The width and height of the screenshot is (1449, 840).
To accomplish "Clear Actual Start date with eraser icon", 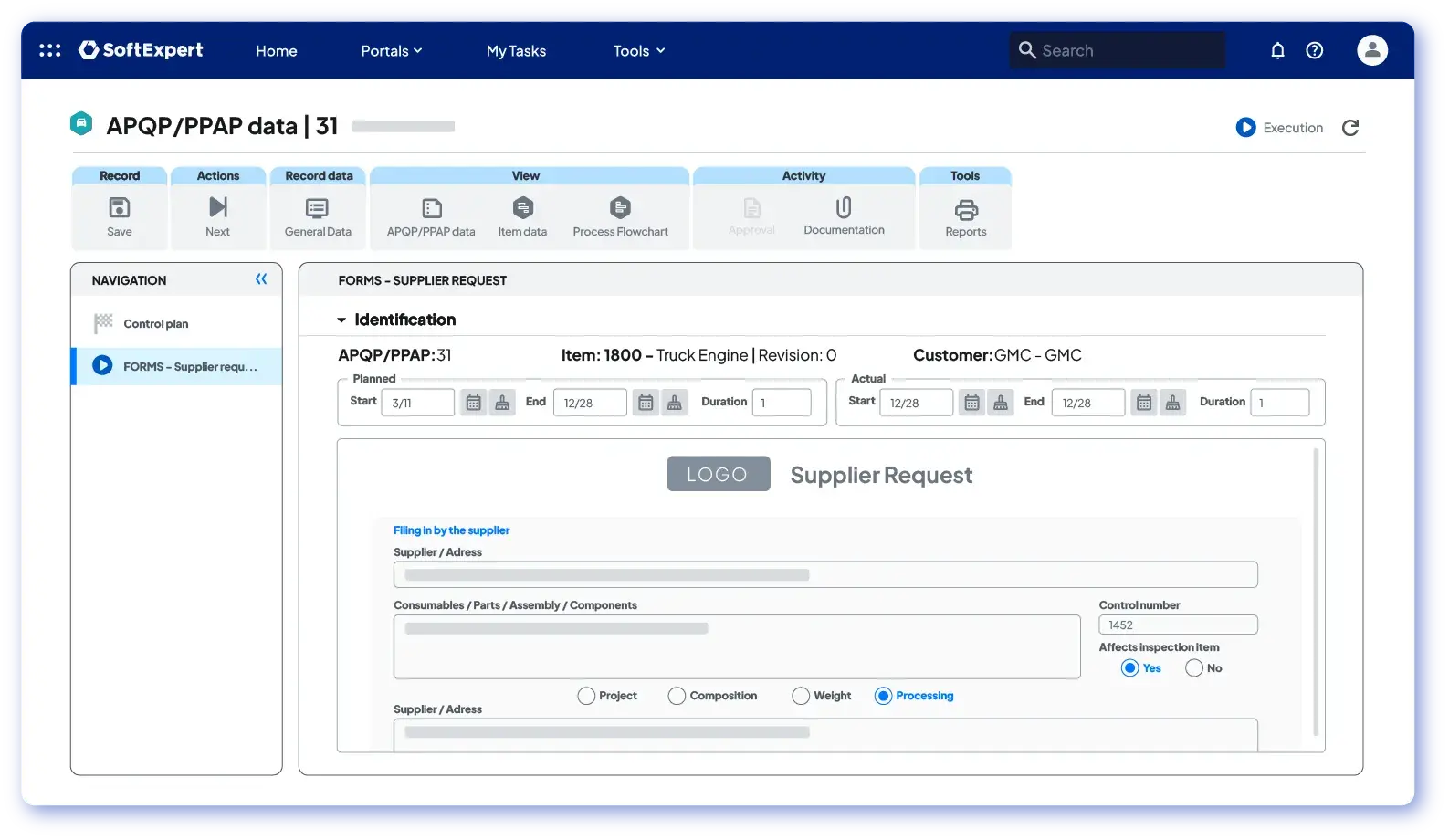I will [x=1001, y=403].
